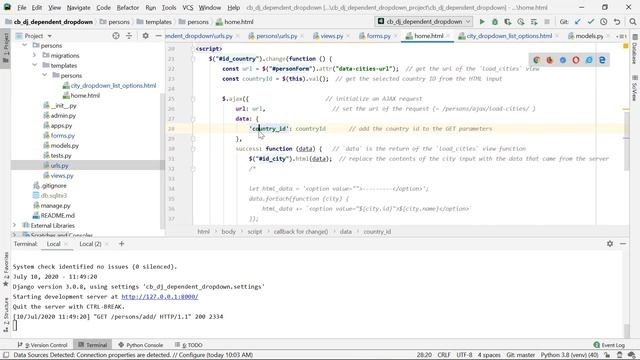640x360 pixels.
Task: Open the SciView side panel
Action: (x=635, y=88)
